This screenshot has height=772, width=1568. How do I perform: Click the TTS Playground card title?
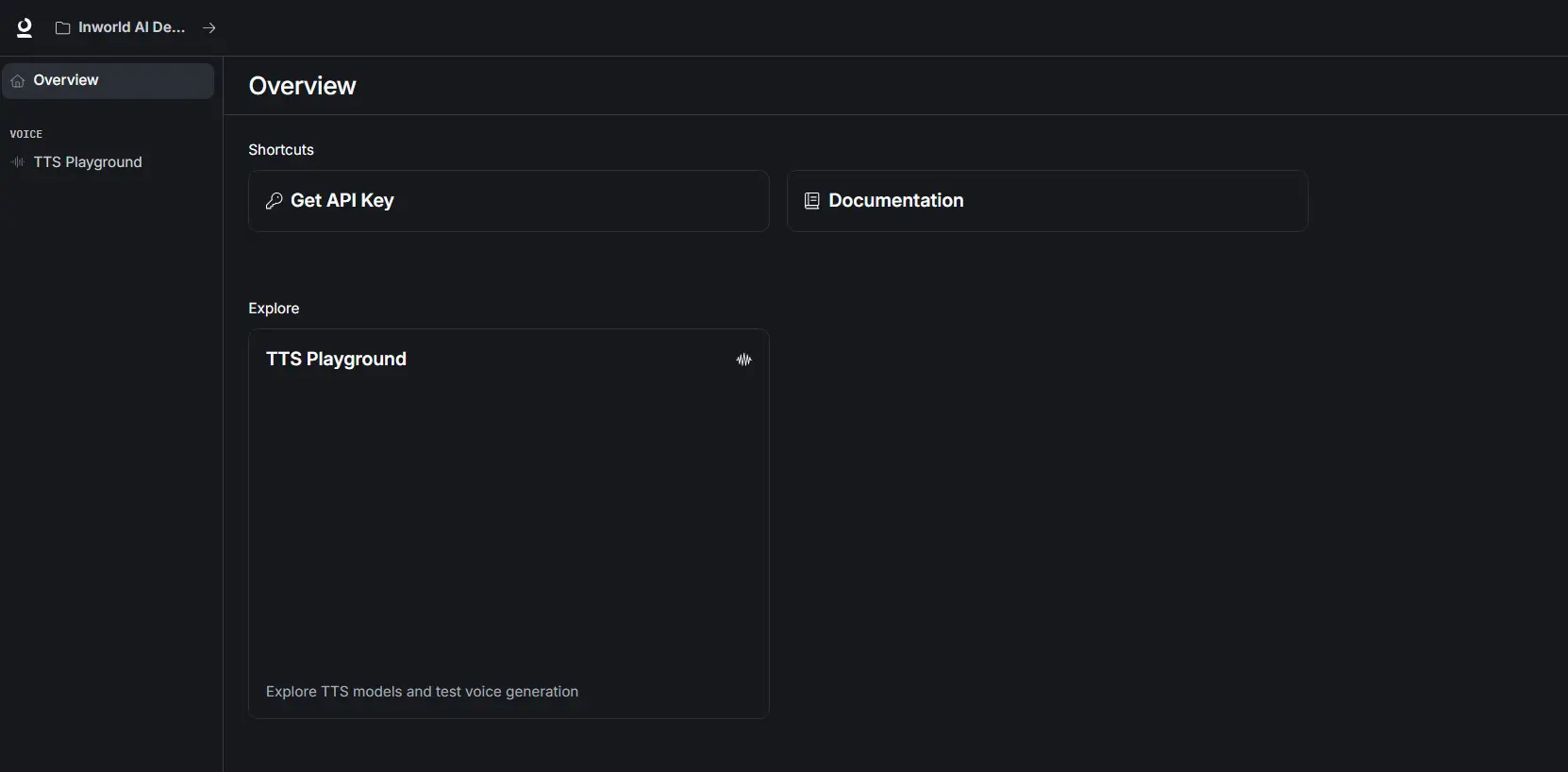pyautogui.click(x=336, y=359)
